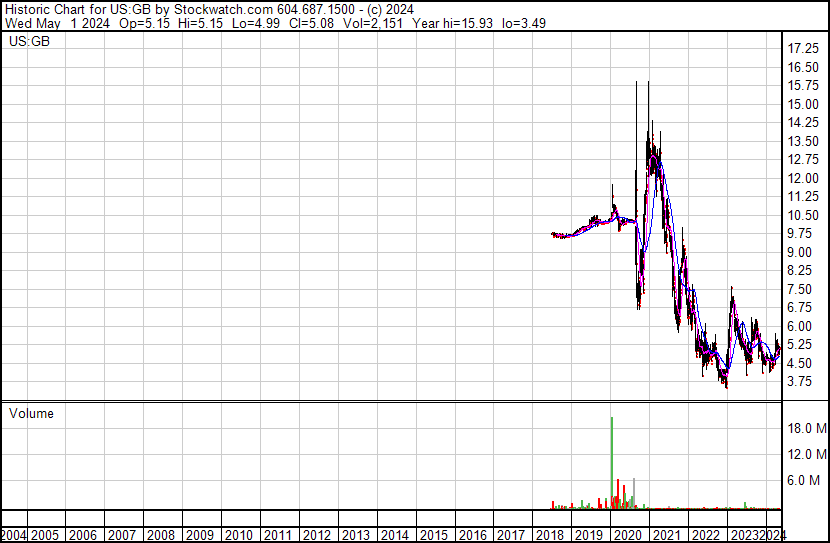This screenshot has width=830, height=543.
Task: Click the 12.75 price axis label
Action: pos(803,160)
